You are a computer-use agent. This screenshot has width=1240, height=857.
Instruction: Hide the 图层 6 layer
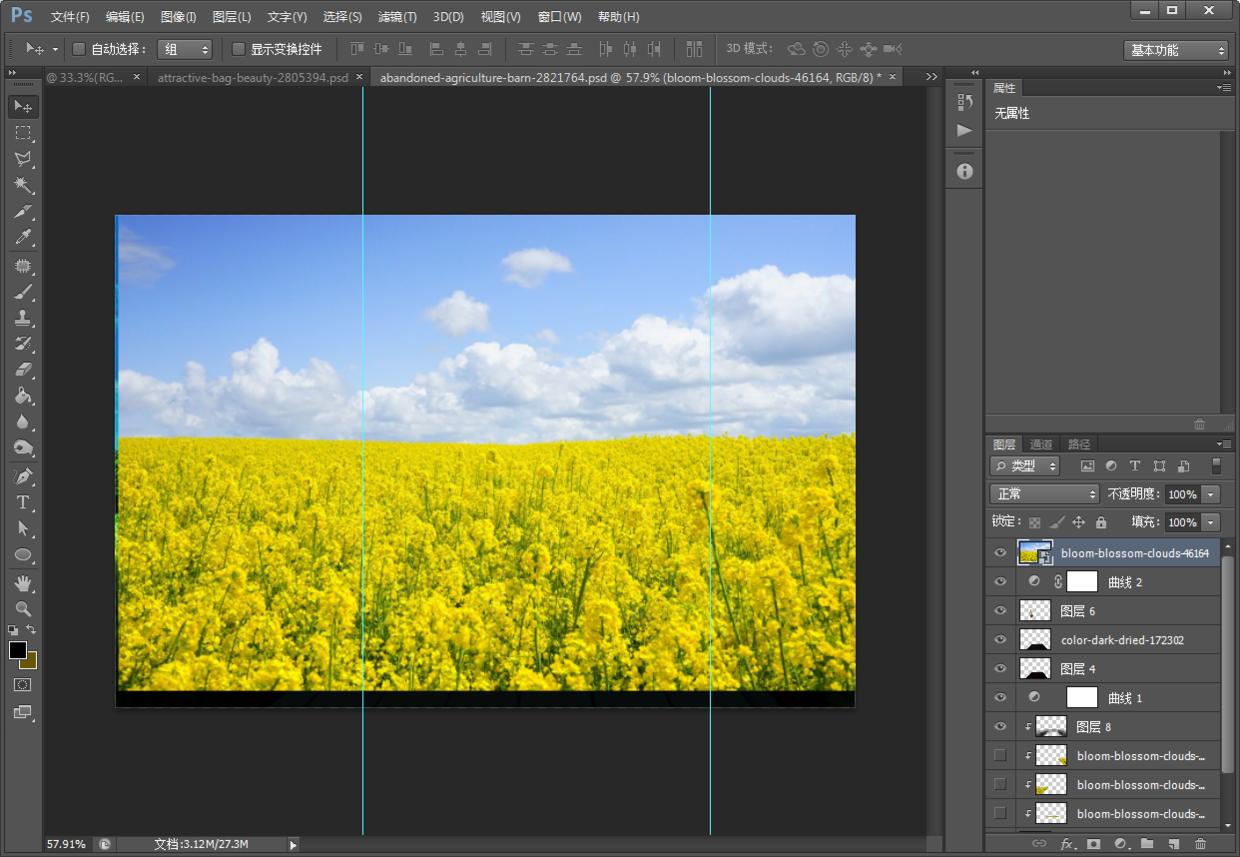[1000, 611]
